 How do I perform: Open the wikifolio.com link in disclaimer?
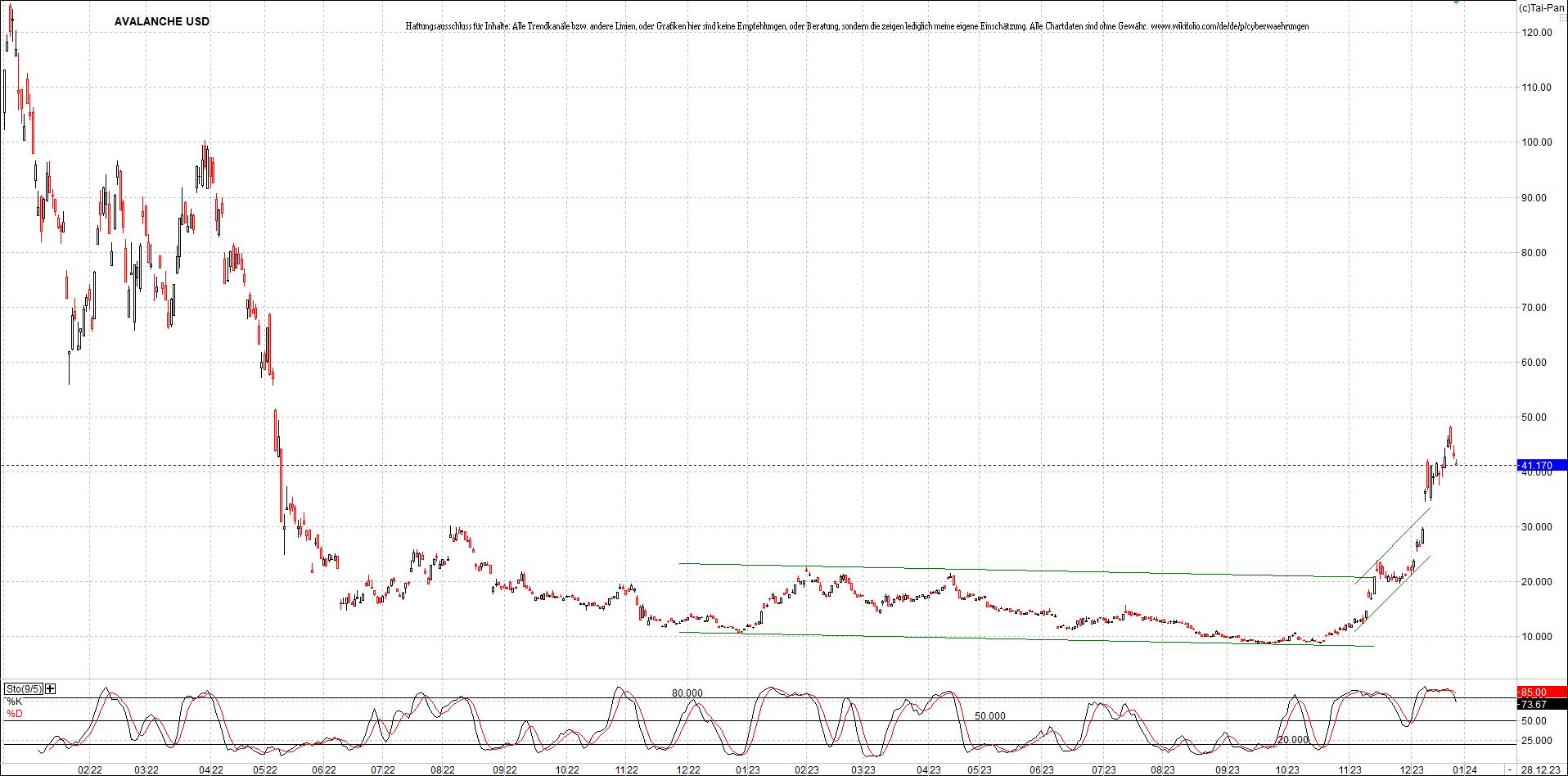1229,26
